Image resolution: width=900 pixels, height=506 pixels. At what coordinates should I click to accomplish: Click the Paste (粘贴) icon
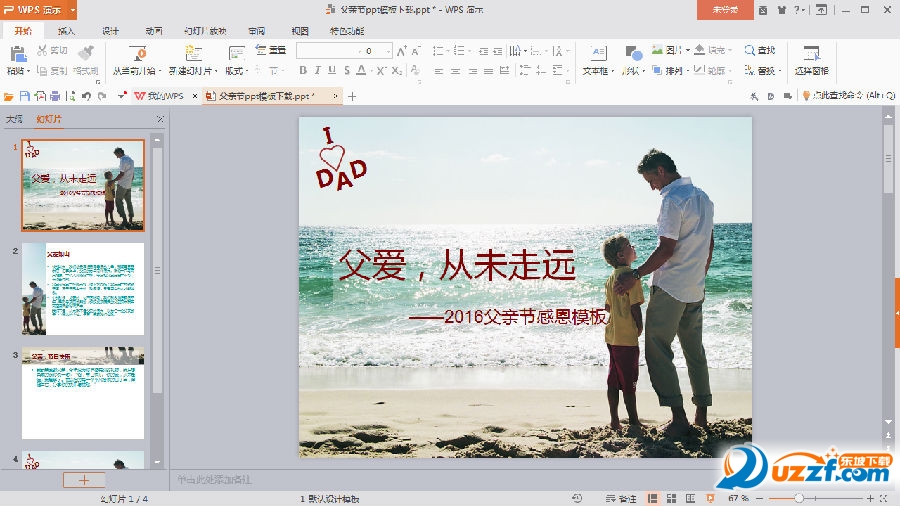pyautogui.click(x=17, y=53)
